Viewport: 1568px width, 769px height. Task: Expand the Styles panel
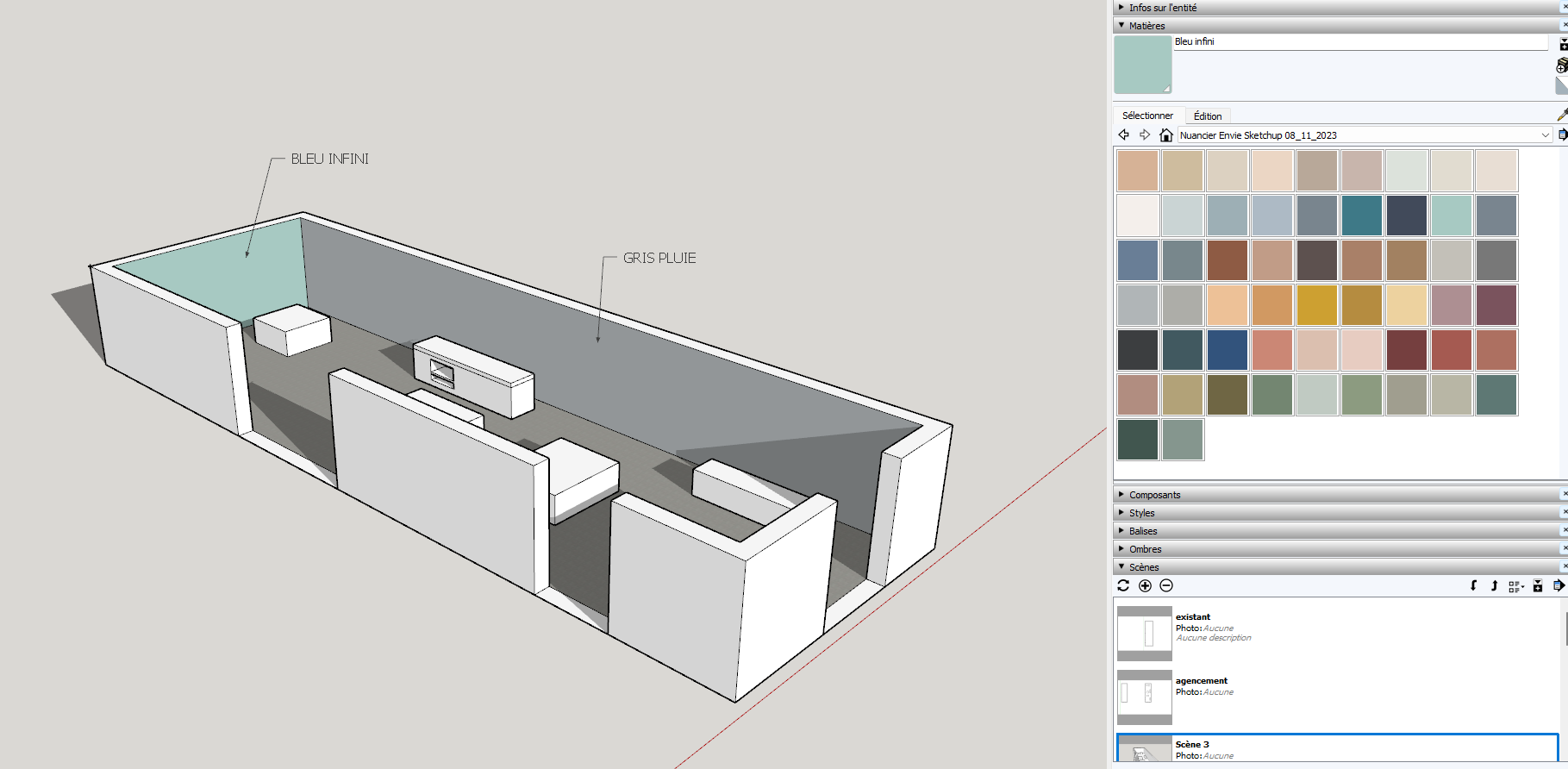pyautogui.click(x=1141, y=513)
